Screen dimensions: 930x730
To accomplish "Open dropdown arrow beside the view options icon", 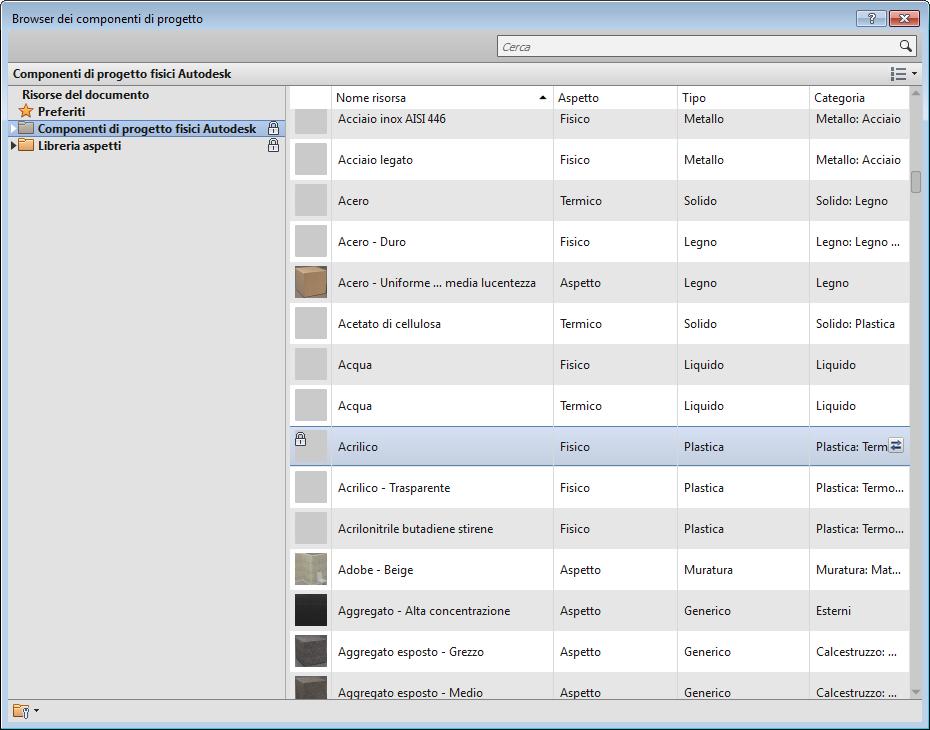I will coord(914,74).
